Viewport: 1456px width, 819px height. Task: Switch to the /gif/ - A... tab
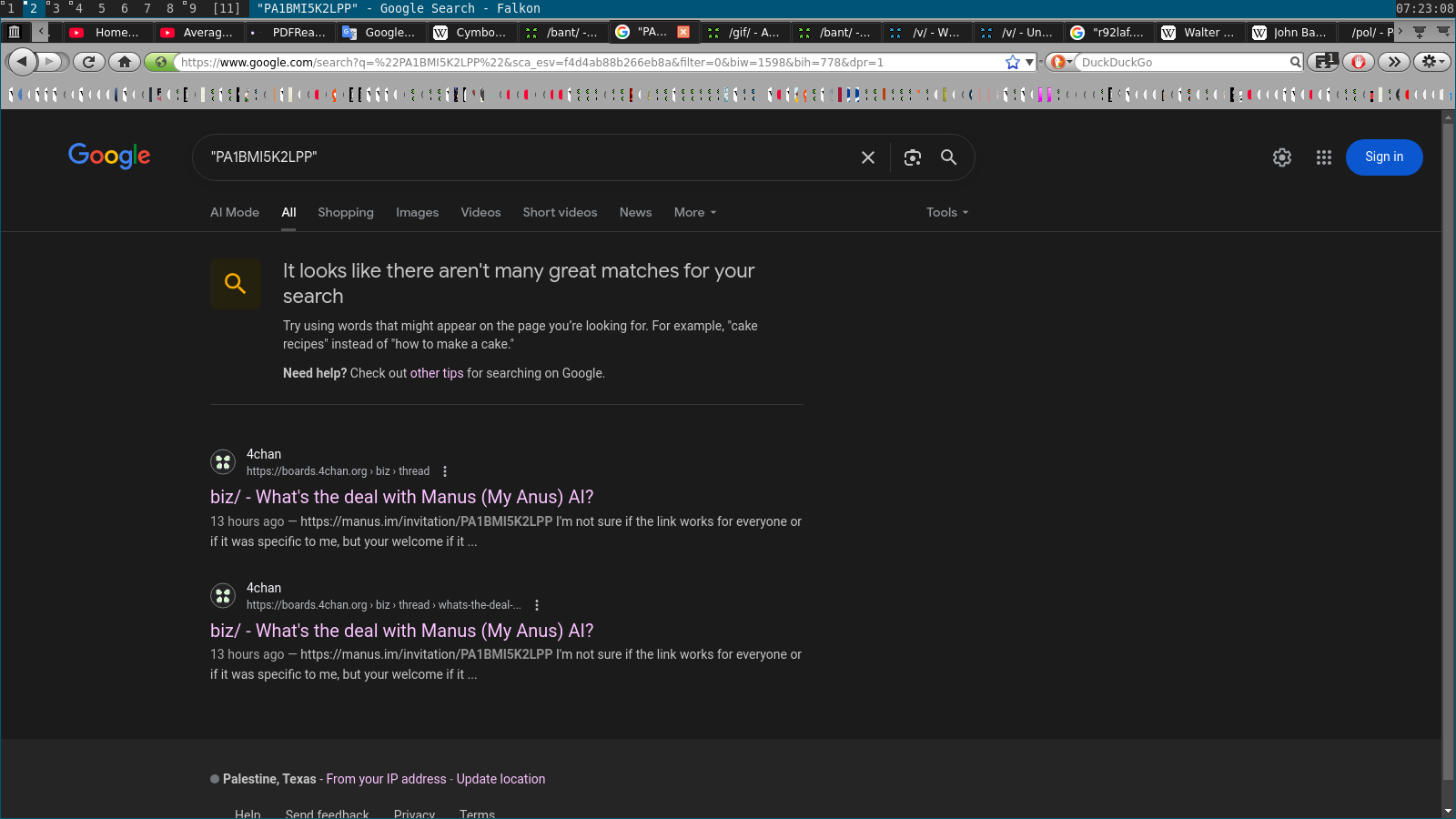coord(744,32)
